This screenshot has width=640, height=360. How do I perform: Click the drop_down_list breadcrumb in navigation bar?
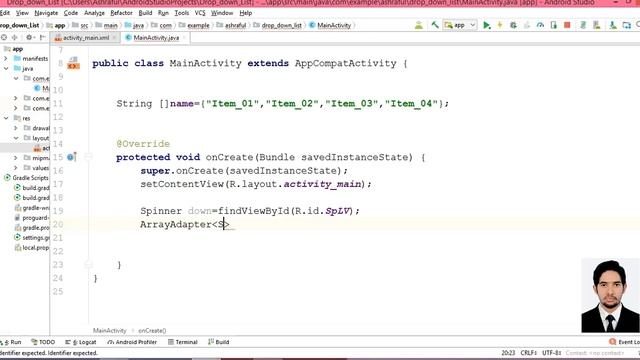(278, 25)
